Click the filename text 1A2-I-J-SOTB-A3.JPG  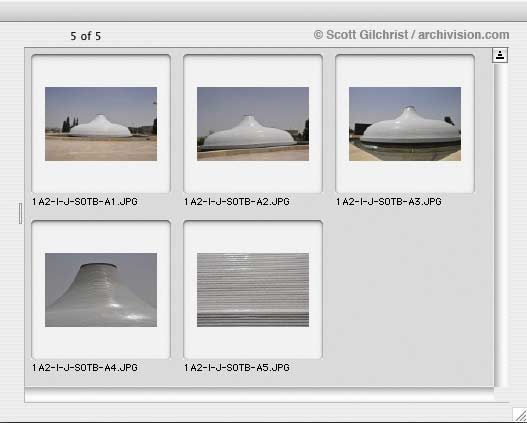coord(389,202)
